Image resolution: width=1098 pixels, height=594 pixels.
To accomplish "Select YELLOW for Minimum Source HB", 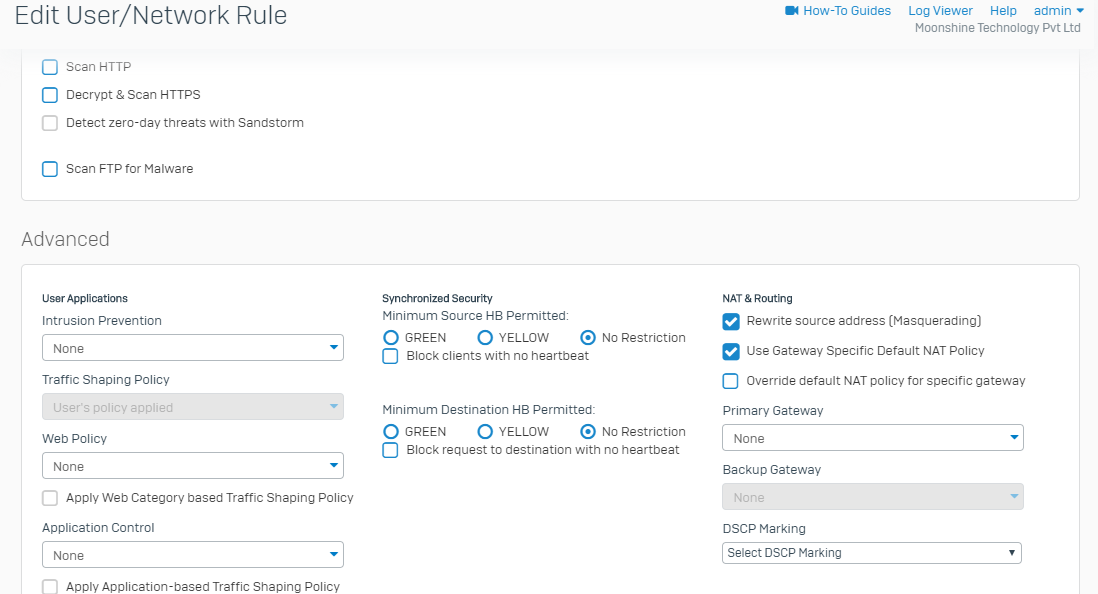I will (x=485, y=338).
